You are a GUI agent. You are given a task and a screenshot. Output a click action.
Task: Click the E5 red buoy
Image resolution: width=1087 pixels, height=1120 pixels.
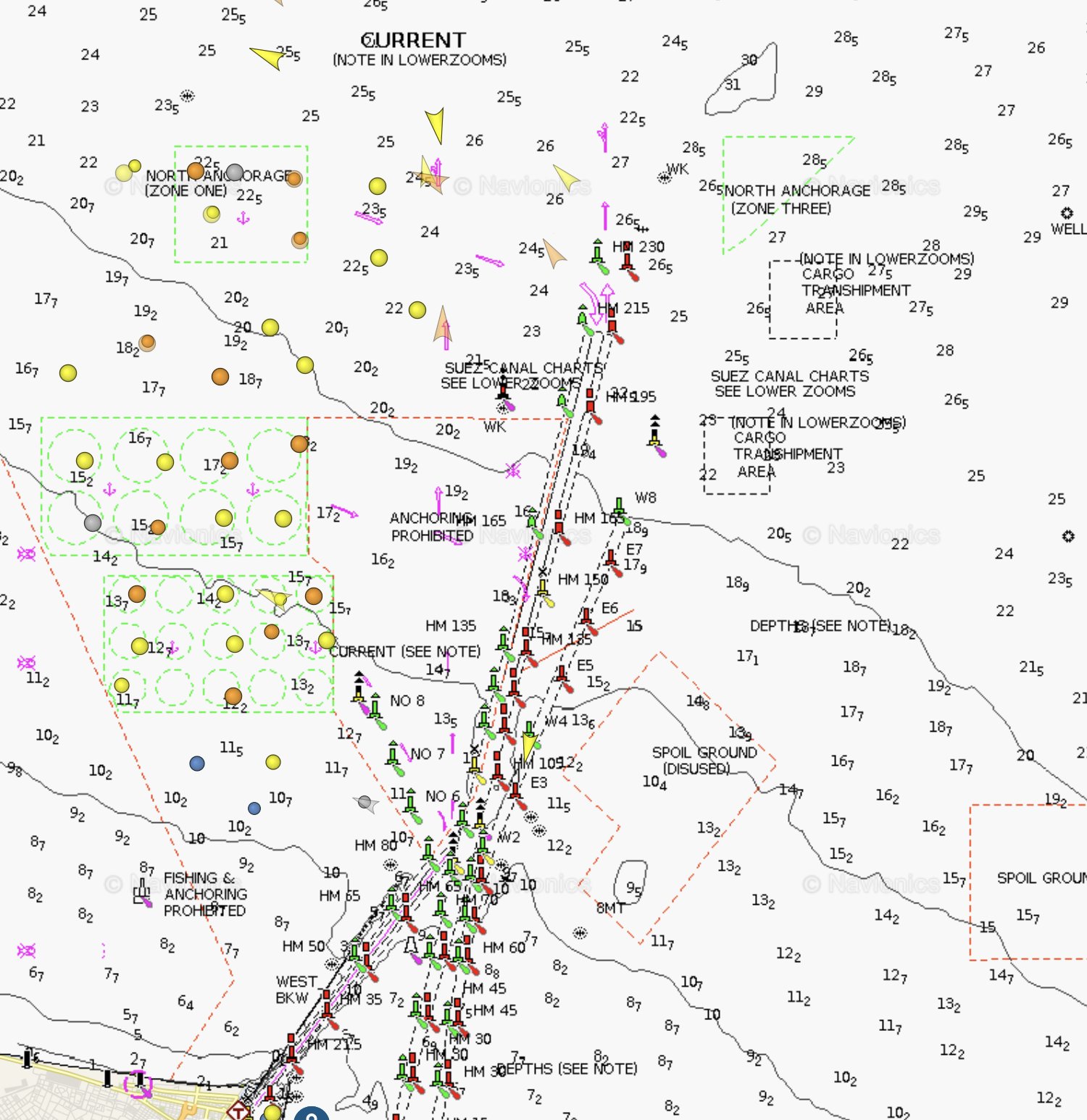tap(562, 675)
